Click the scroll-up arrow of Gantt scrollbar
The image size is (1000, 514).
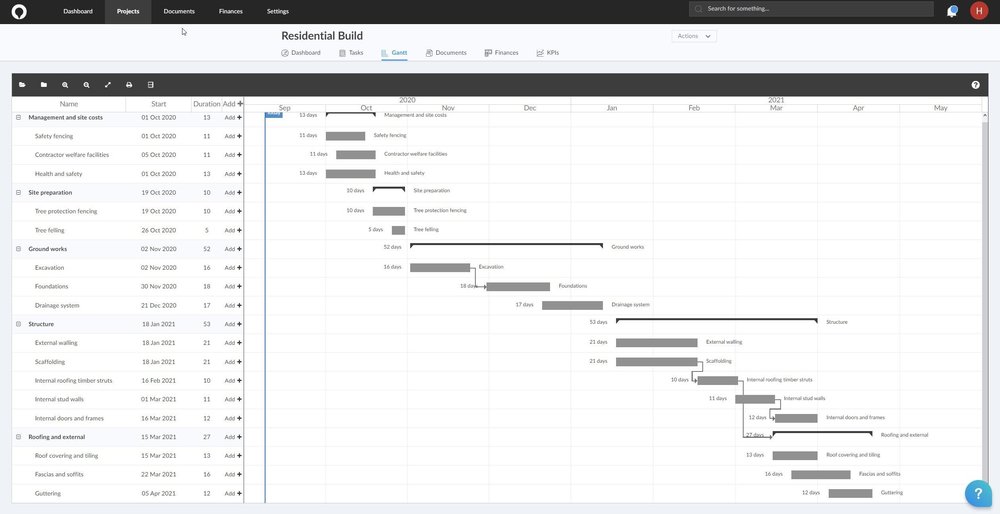pyautogui.click(x=985, y=116)
